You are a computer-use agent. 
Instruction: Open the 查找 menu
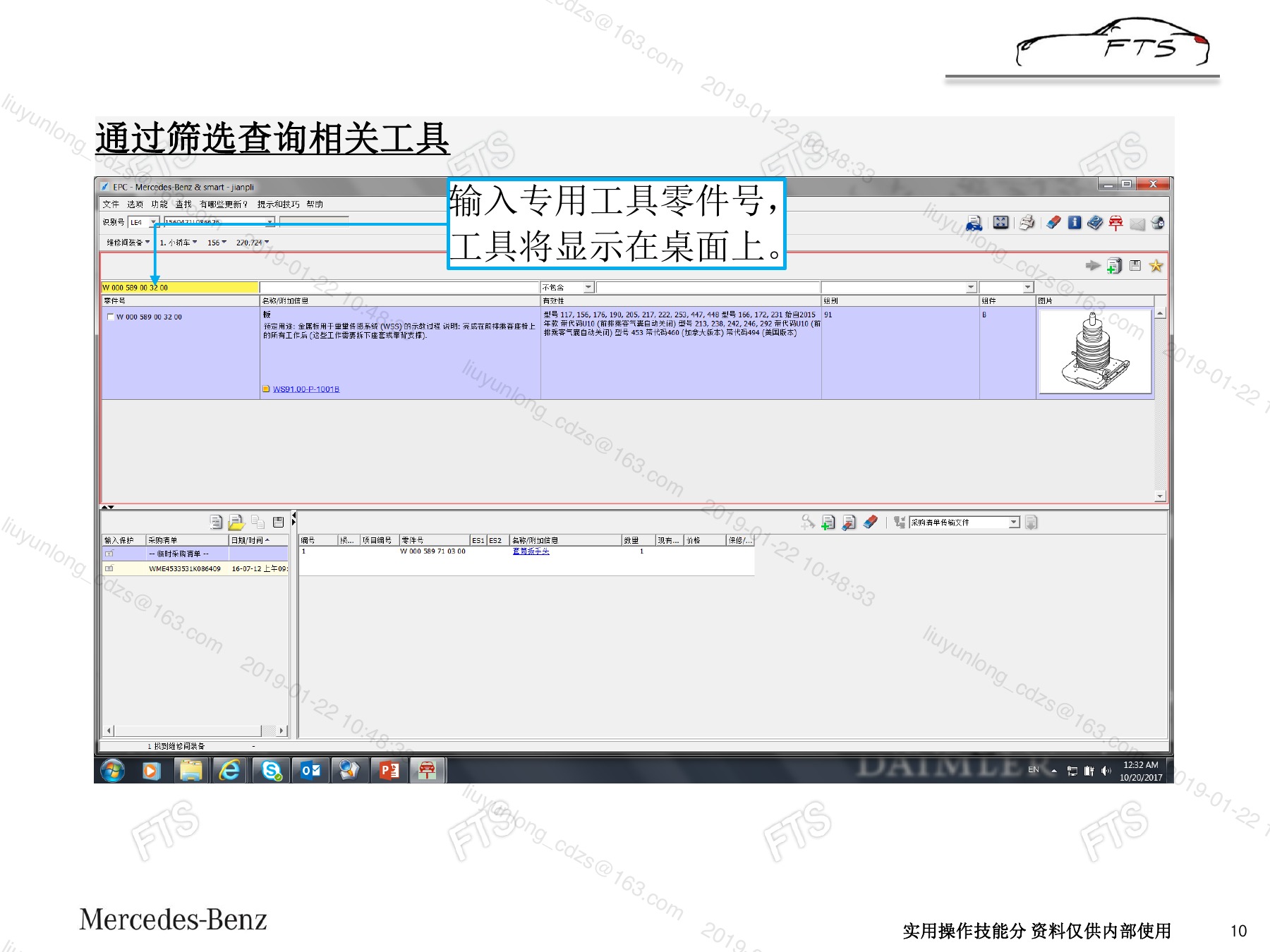[183, 205]
